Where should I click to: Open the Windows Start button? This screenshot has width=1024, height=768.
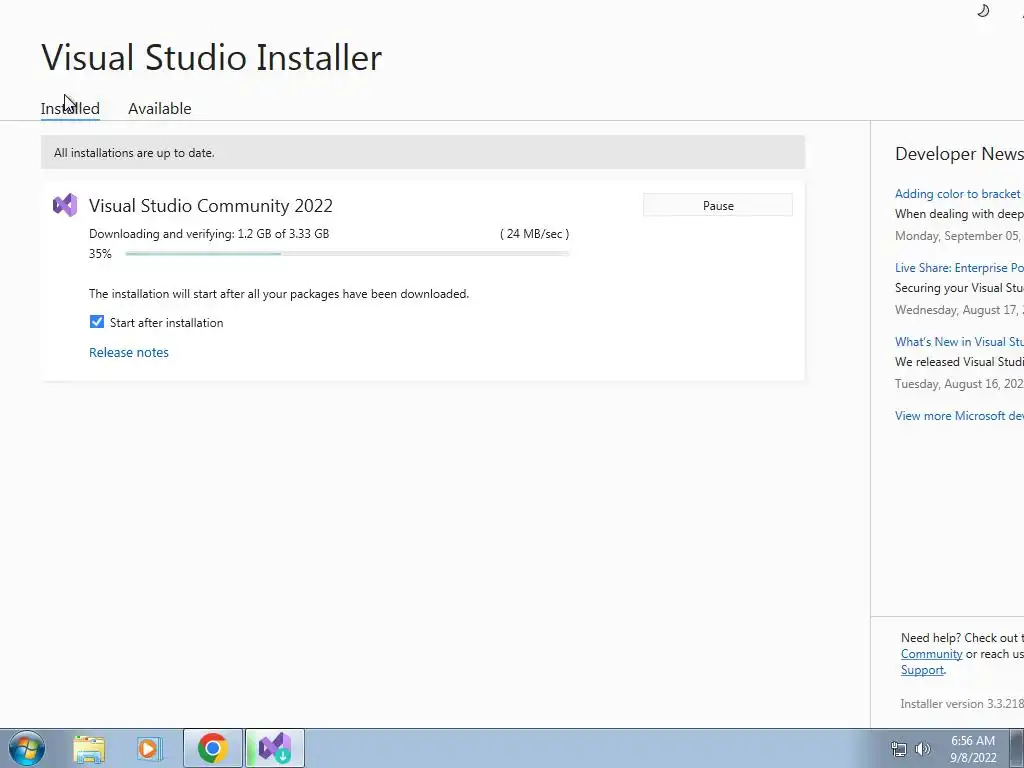point(27,748)
